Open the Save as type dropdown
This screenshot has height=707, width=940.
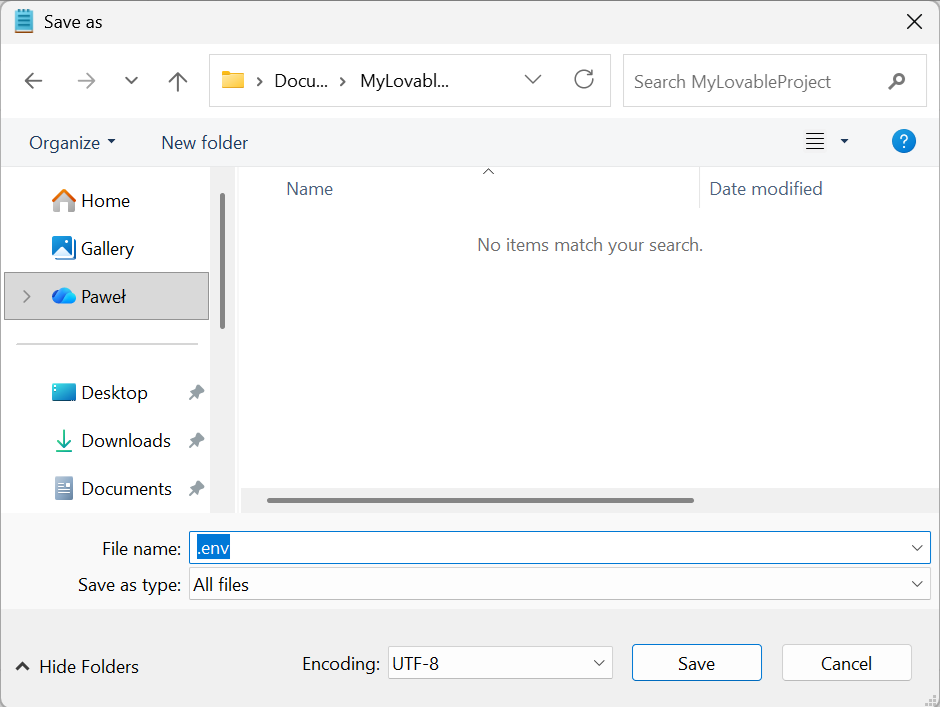[916, 584]
